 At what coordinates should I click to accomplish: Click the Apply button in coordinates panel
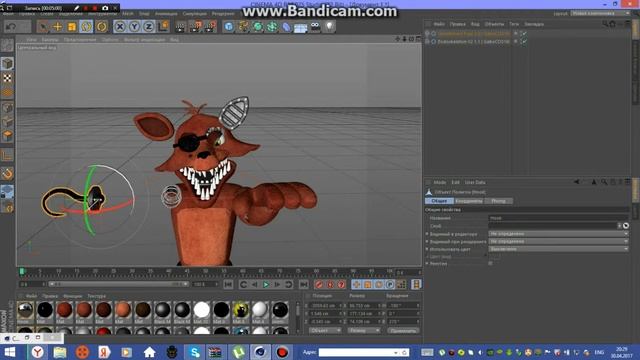pyautogui.click(x=403, y=331)
